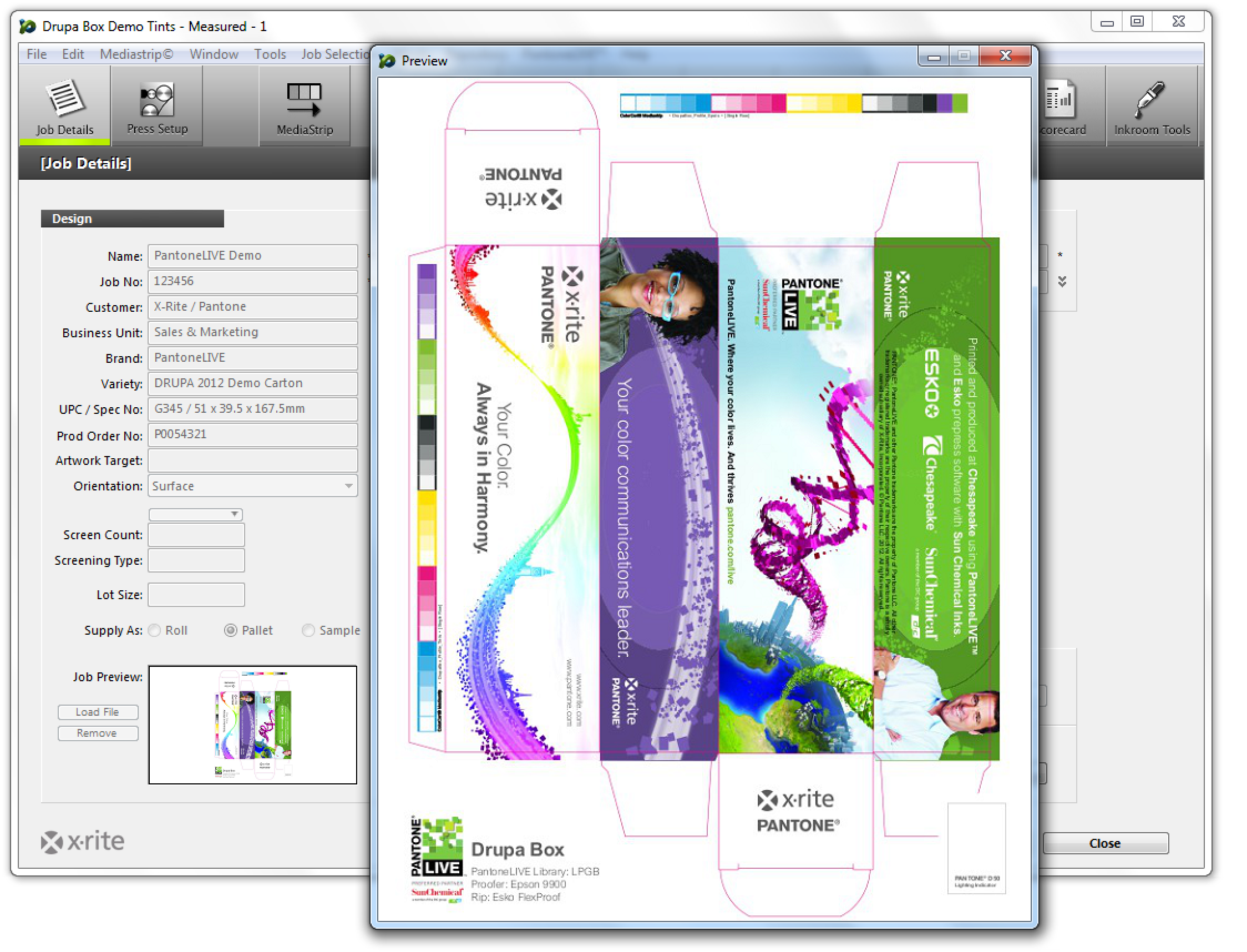This screenshot has height=952, width=1247.
Task: Click the Remove button under Load File
Action: [x=98, y=733]
